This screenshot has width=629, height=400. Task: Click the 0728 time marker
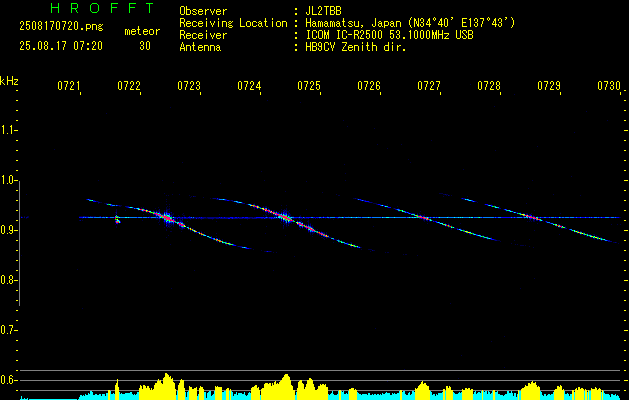pyautogui.click(x=489, y=86)
